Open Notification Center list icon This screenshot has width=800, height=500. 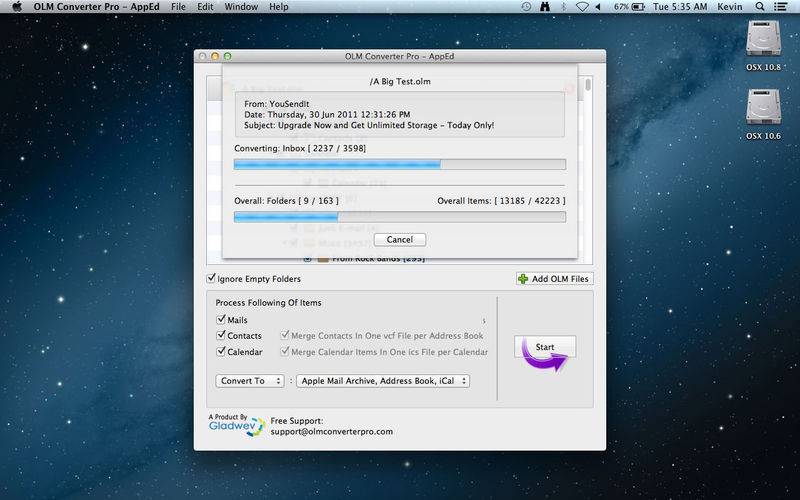click(781, 7)
